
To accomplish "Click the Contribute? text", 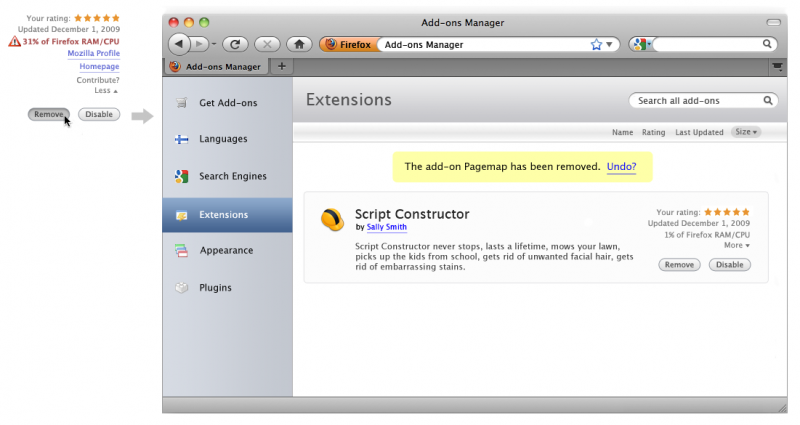I will pos(98,80).
